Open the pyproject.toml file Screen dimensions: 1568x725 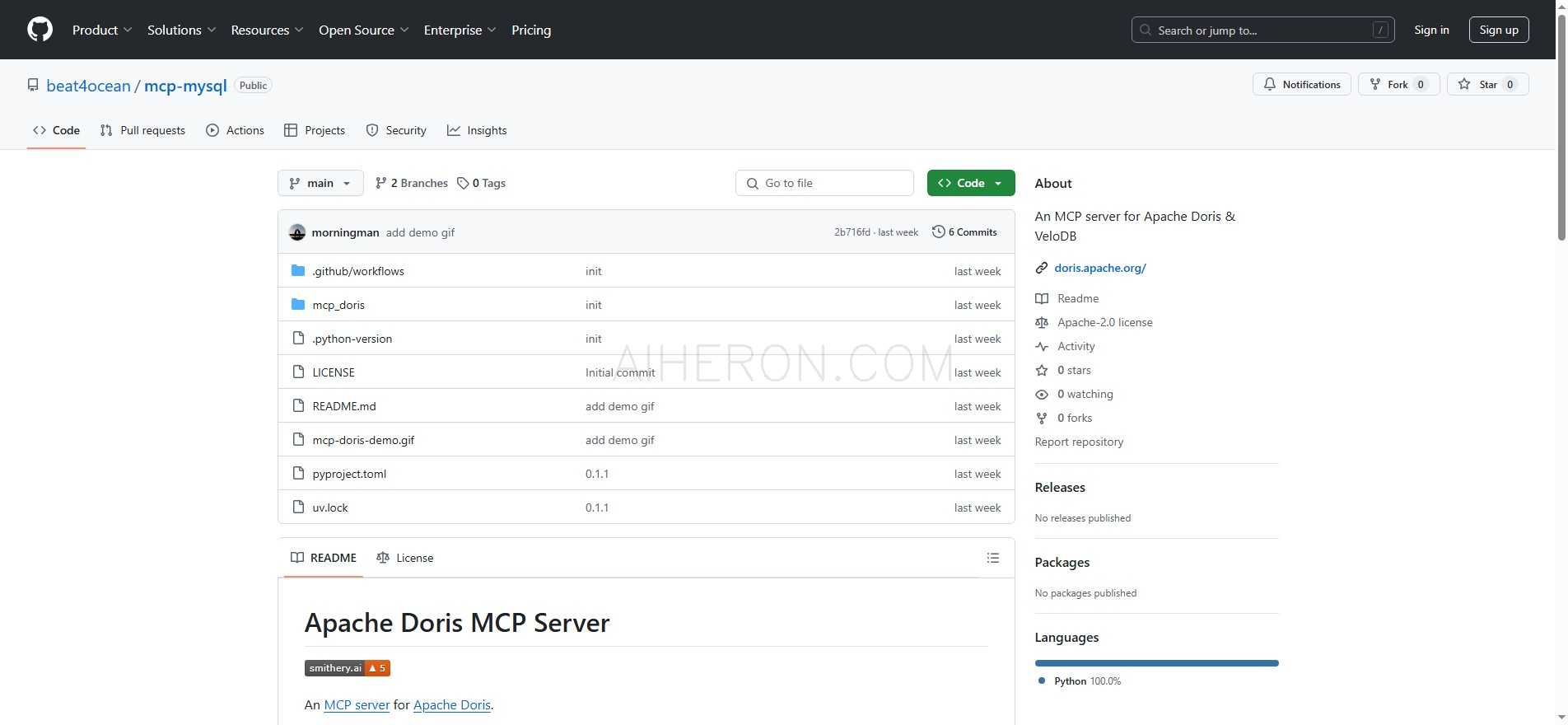(x=349, y=474)
